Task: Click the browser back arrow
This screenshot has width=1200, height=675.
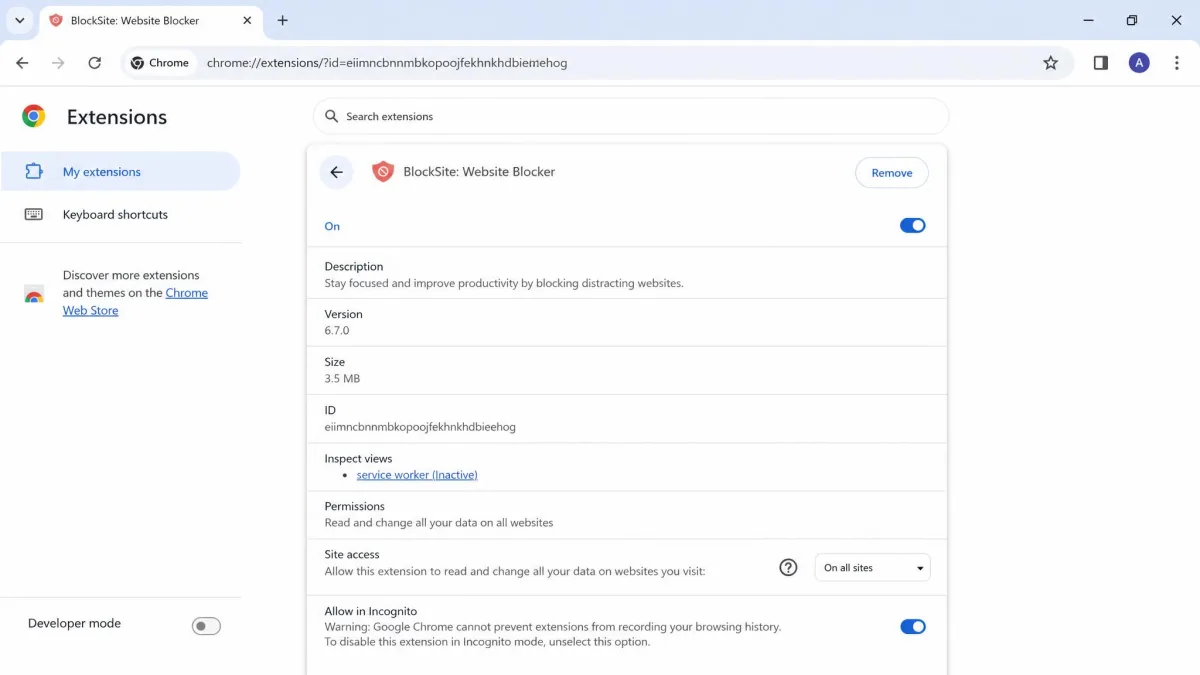Action: pyautogui.click(x=22, y=63)
